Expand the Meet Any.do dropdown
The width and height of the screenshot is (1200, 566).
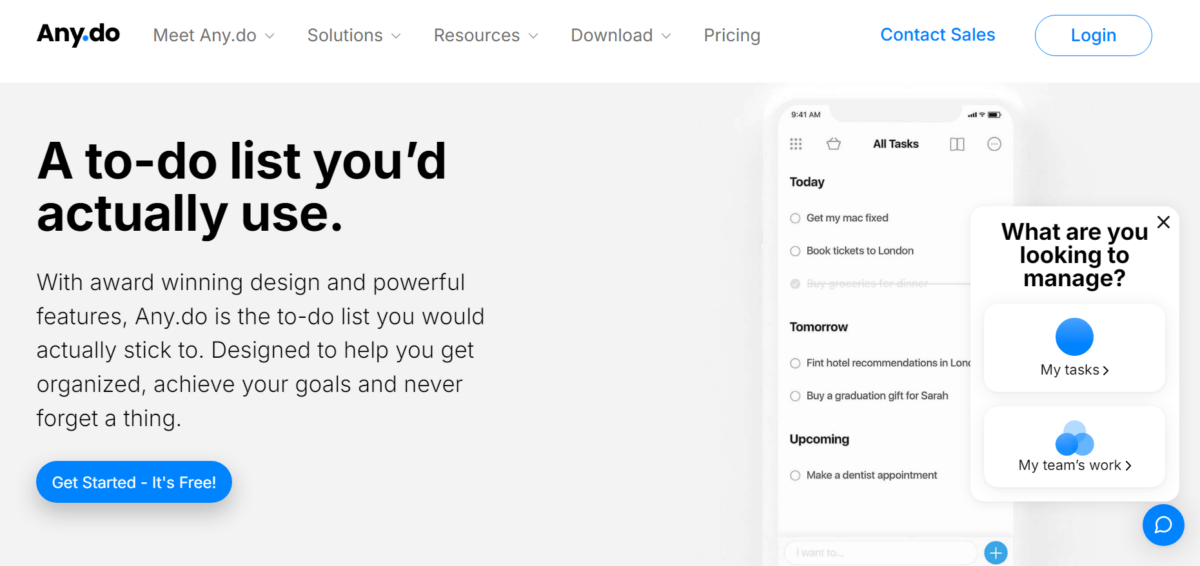click(214, 35)
